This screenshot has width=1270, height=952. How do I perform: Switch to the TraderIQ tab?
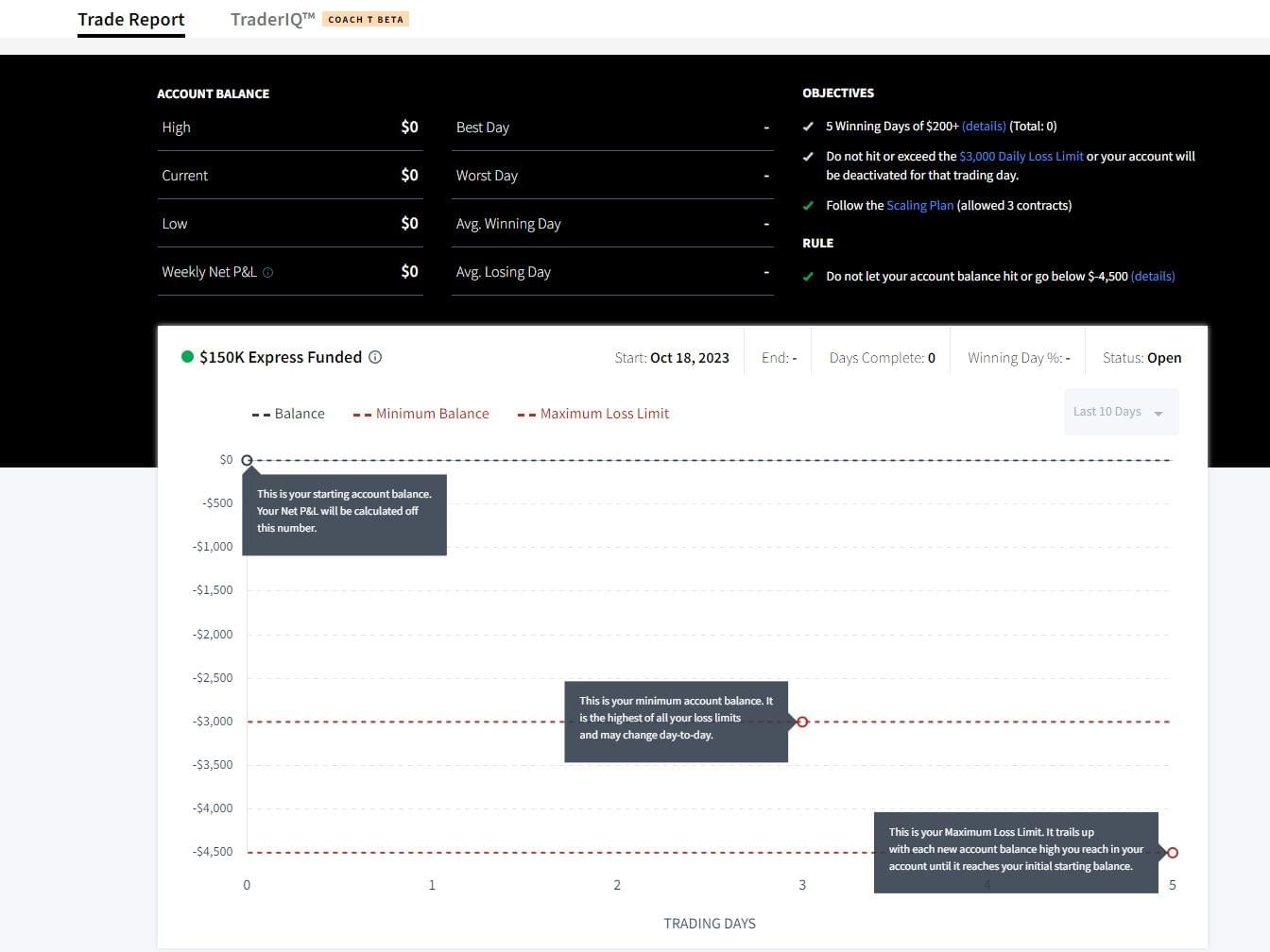(x=272, y=19)
